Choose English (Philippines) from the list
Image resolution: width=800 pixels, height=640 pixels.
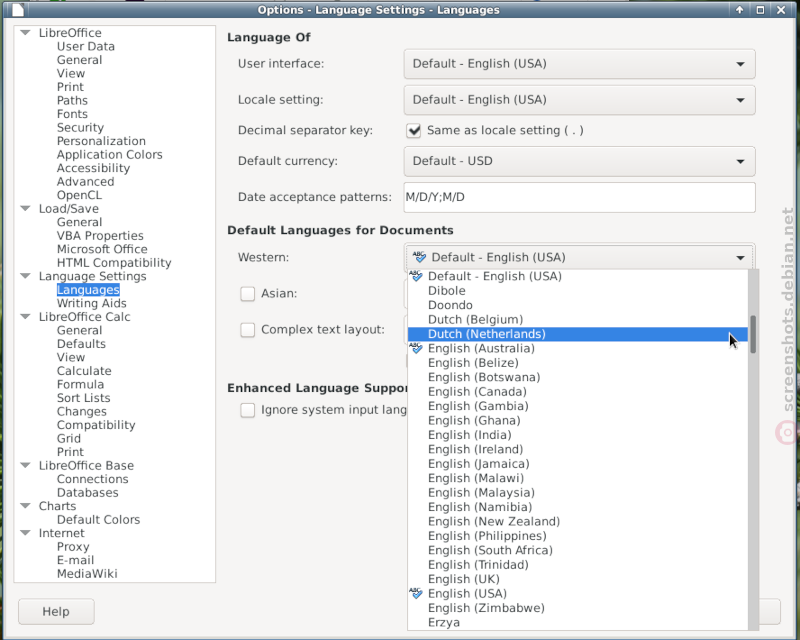coord(578,536)
